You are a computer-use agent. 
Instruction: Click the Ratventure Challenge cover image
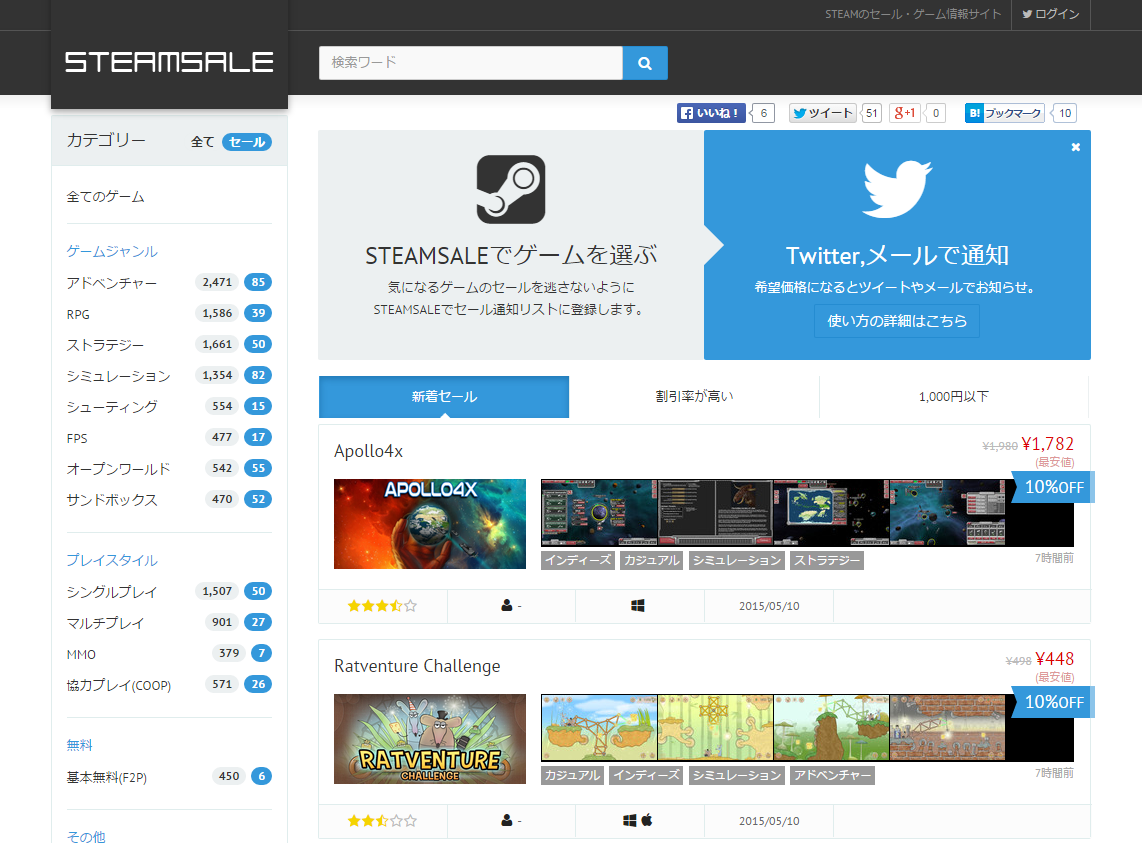click(x=430, y=739)
